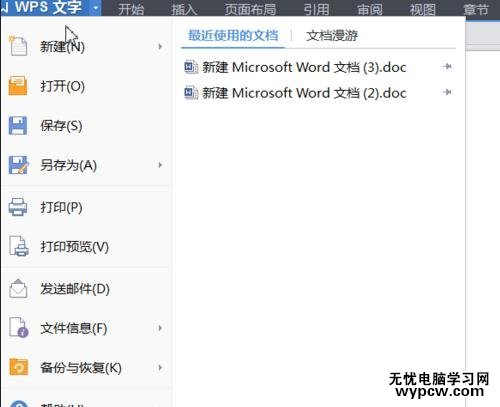The image size is (500, 407).
Task: Click the Print Preview icon
Action: coord(19,246)
